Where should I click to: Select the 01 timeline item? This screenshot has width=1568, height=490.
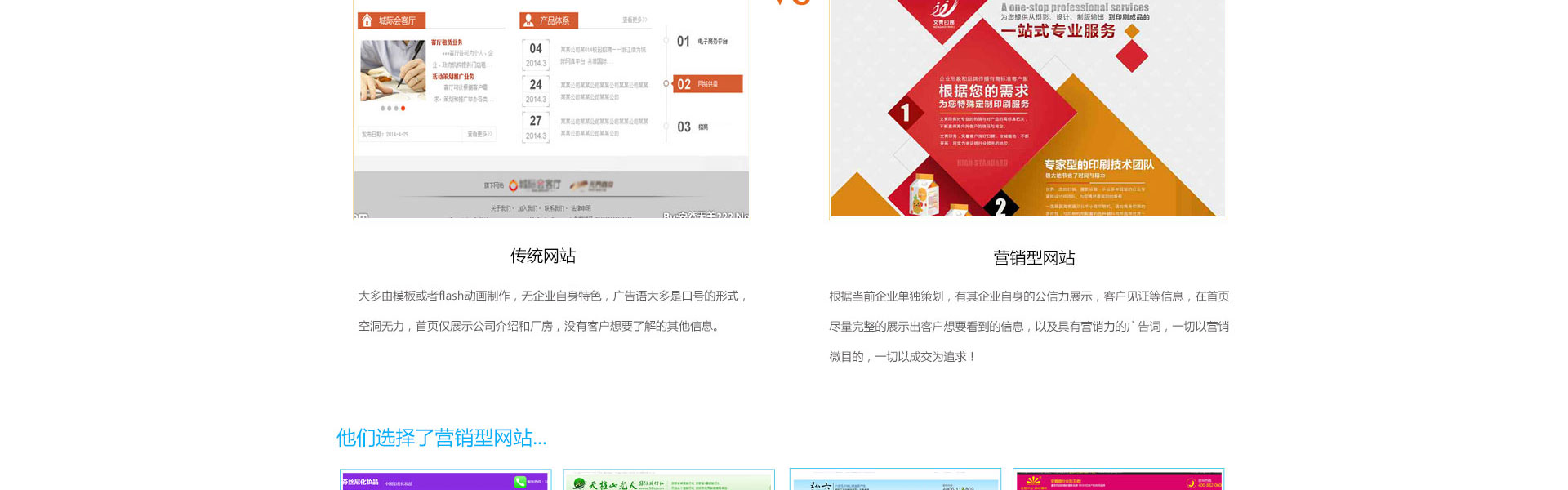coord(701,42)
